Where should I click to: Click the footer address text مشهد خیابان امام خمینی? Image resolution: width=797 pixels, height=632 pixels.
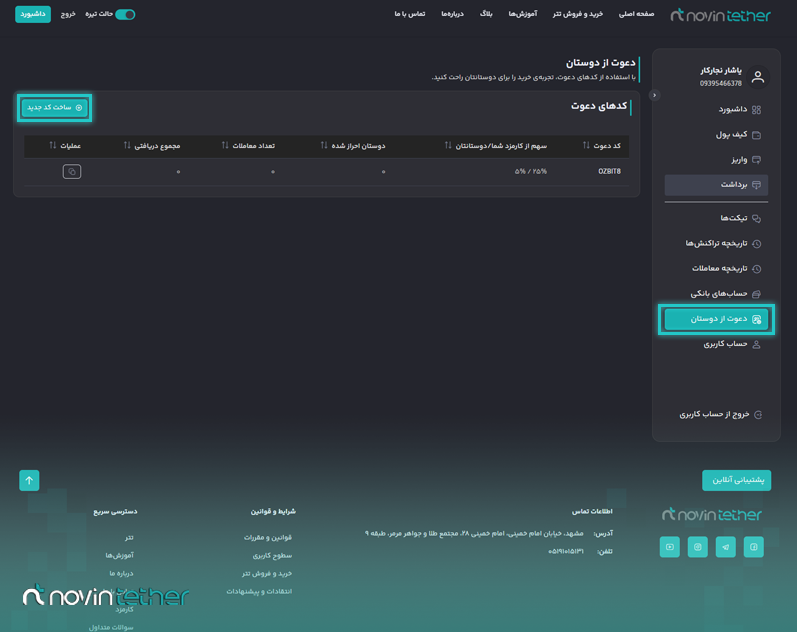tap(474, 533)
